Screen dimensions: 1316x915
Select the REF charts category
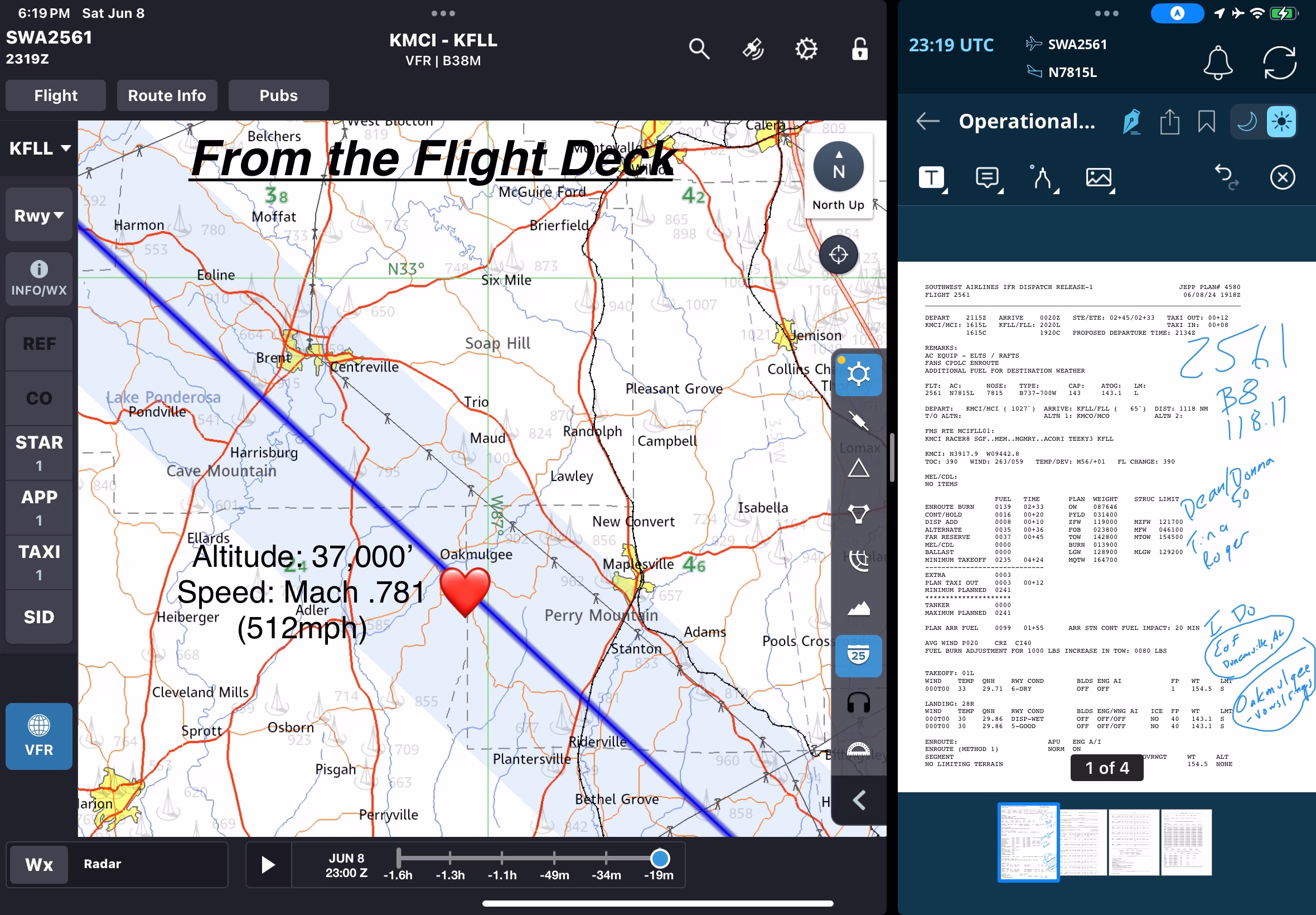39,344
